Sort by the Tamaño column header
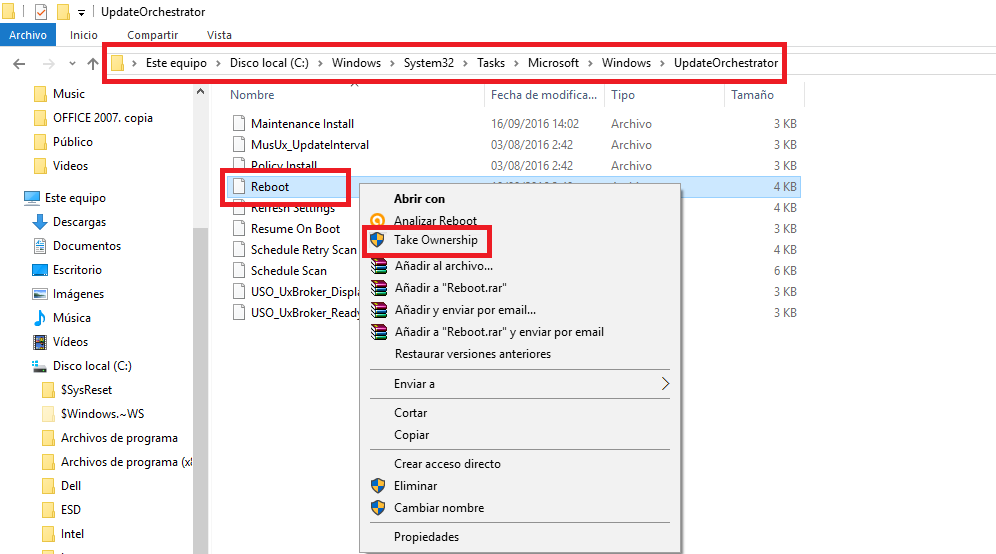Screen dimensions: 996x554 [752, 95]
